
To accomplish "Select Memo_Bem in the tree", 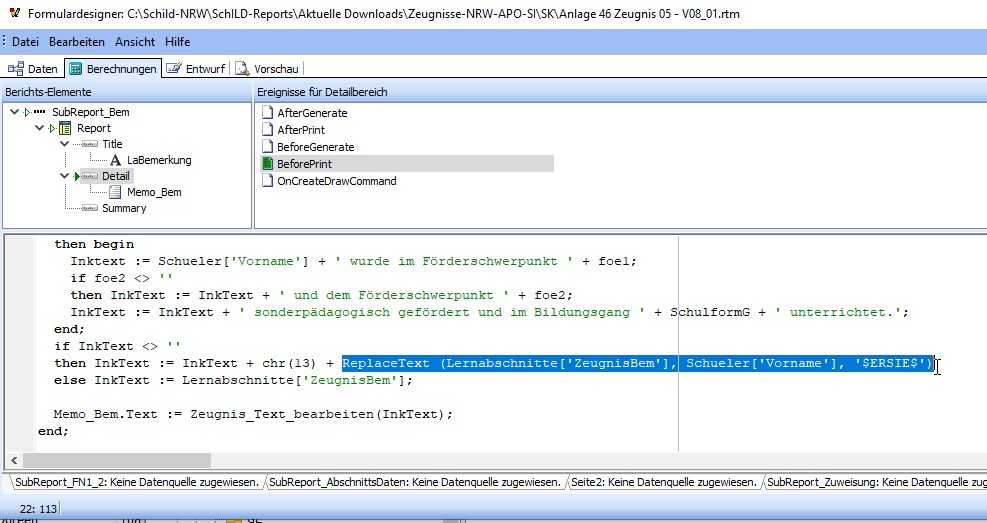I will point(154,193).
